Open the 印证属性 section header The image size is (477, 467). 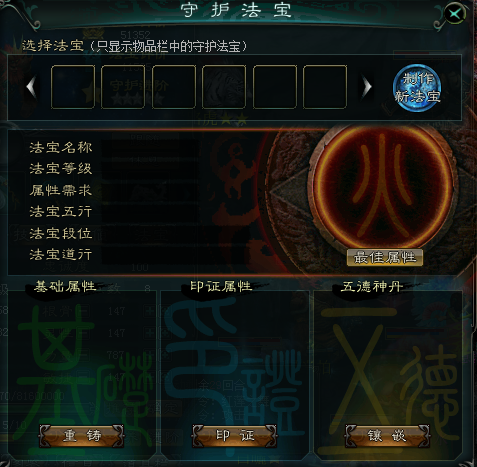(x=221, y=286)
